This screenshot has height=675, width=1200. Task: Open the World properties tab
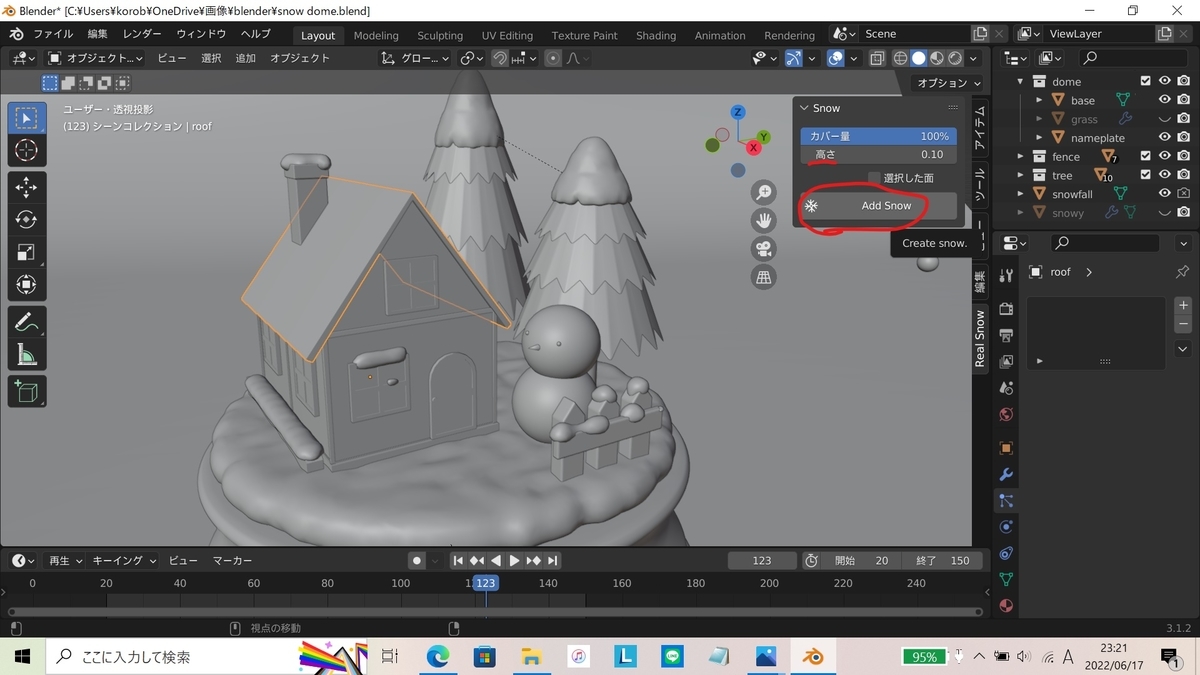coord(1006,414)
